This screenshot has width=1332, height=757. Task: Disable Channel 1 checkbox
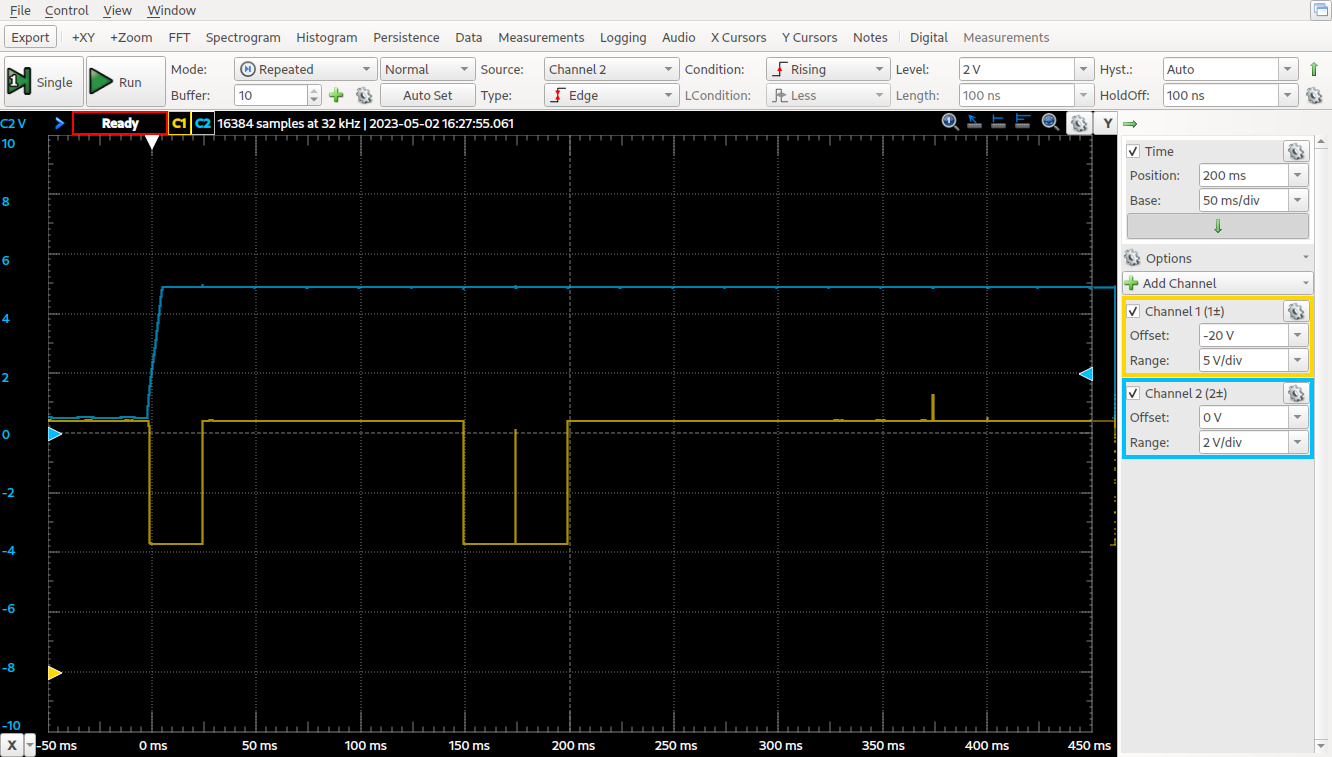pyautogui.click(x=1133, y=311)
